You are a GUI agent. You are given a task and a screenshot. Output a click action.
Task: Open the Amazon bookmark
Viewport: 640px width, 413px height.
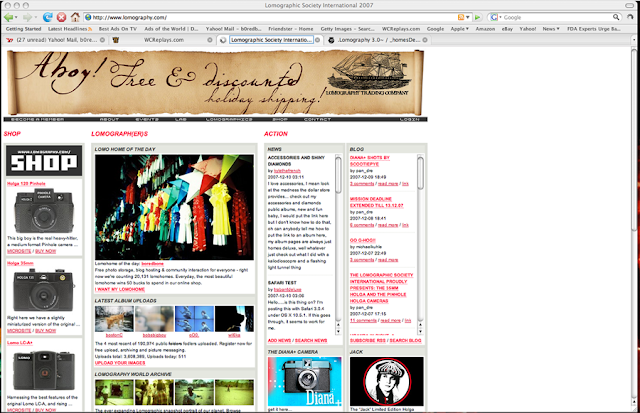click(x=485, y=29)
